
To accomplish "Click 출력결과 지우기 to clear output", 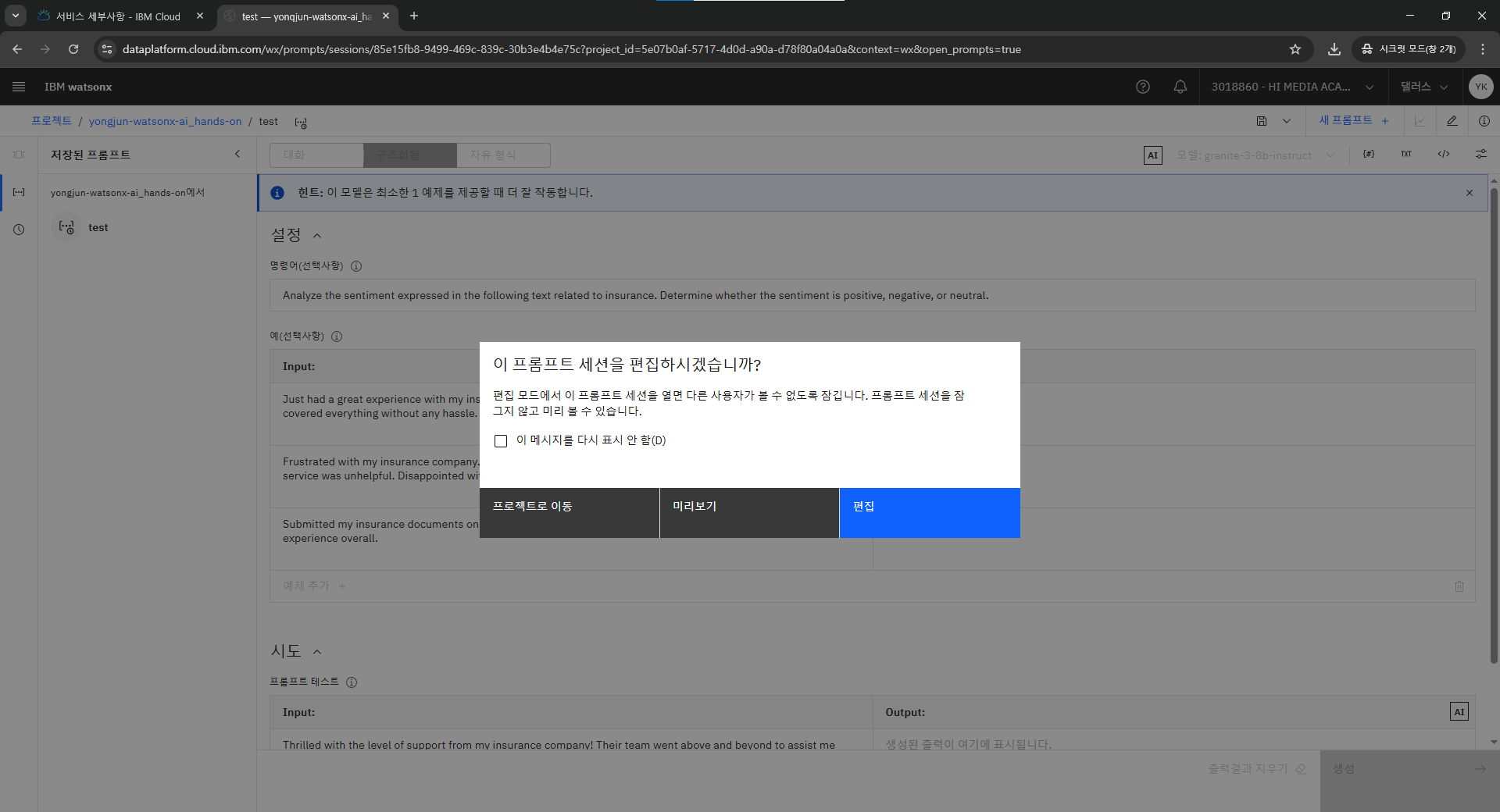I will click(x=1256, y=769).
